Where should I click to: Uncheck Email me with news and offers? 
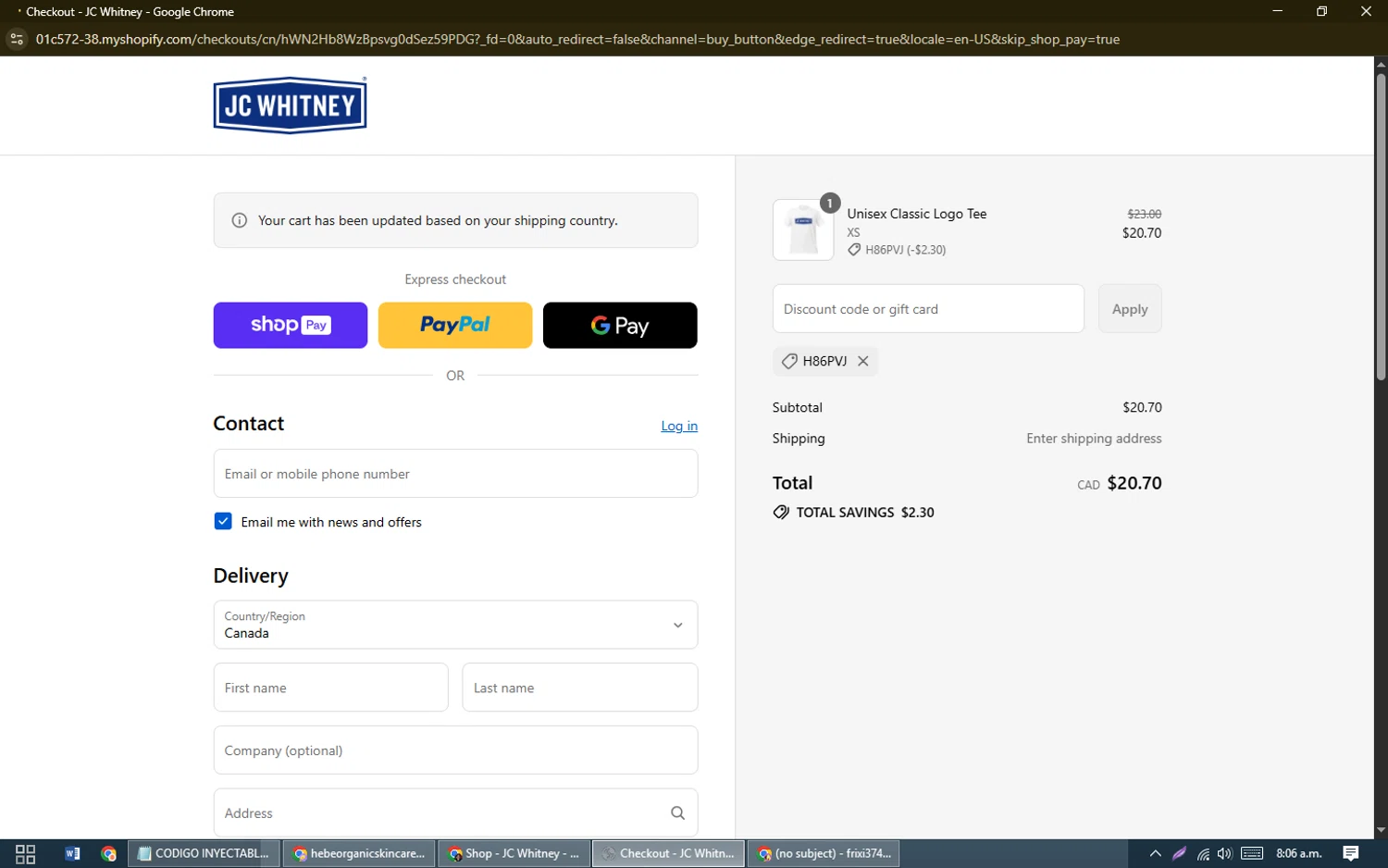tap(223, 521)
